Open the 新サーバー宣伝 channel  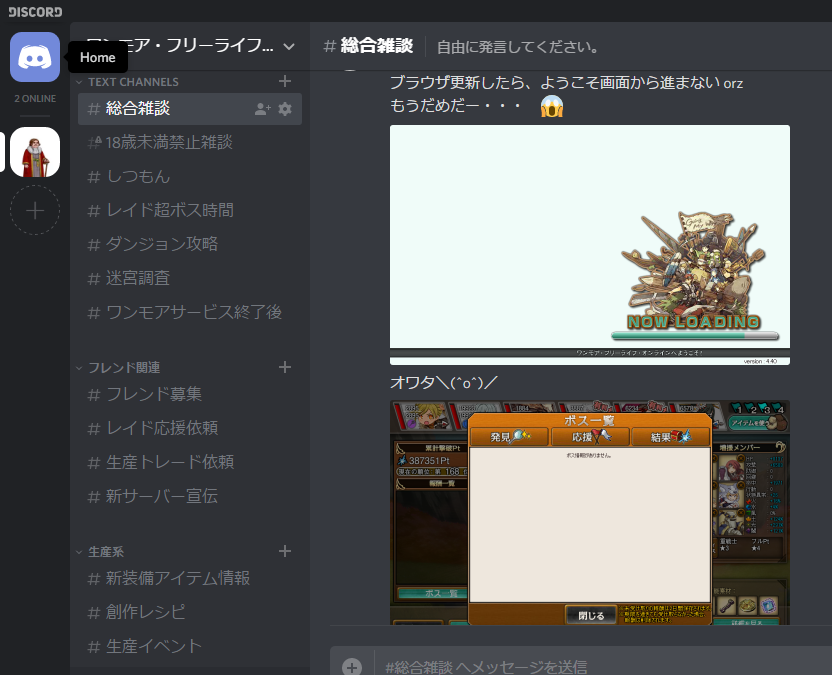pos(190,496)
